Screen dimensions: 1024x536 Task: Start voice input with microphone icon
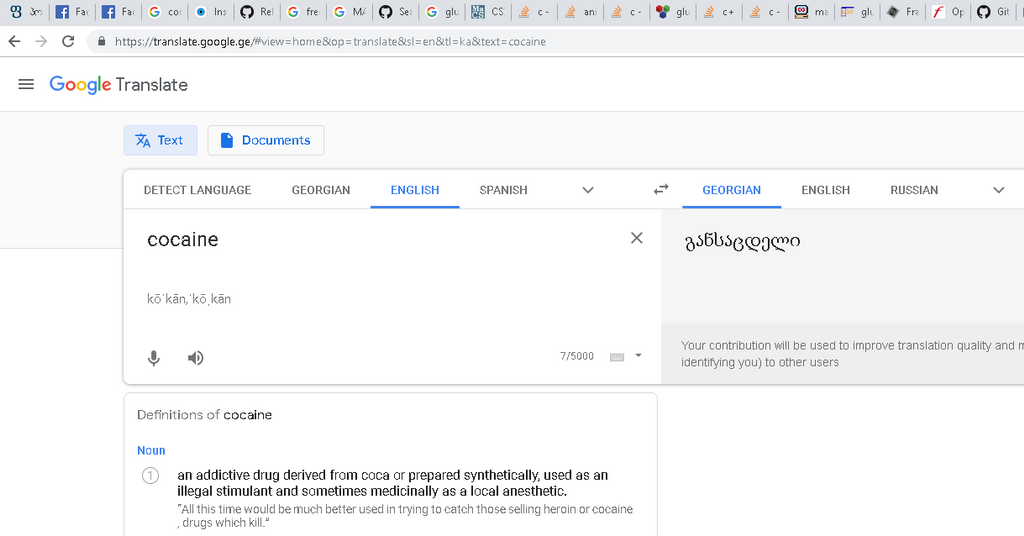click(x=153, y=358)
